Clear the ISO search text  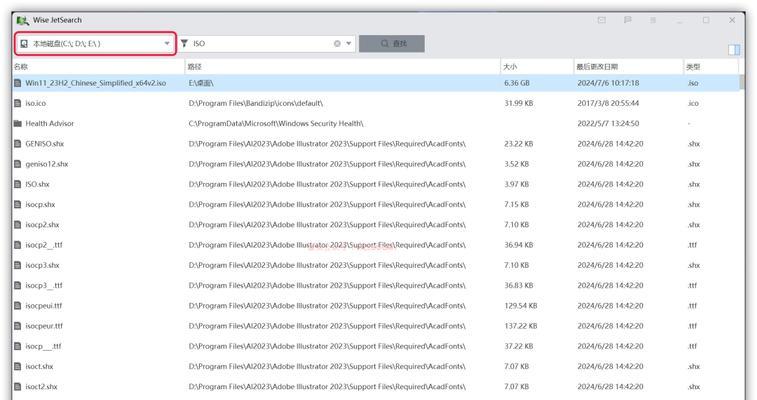[337, 43]
